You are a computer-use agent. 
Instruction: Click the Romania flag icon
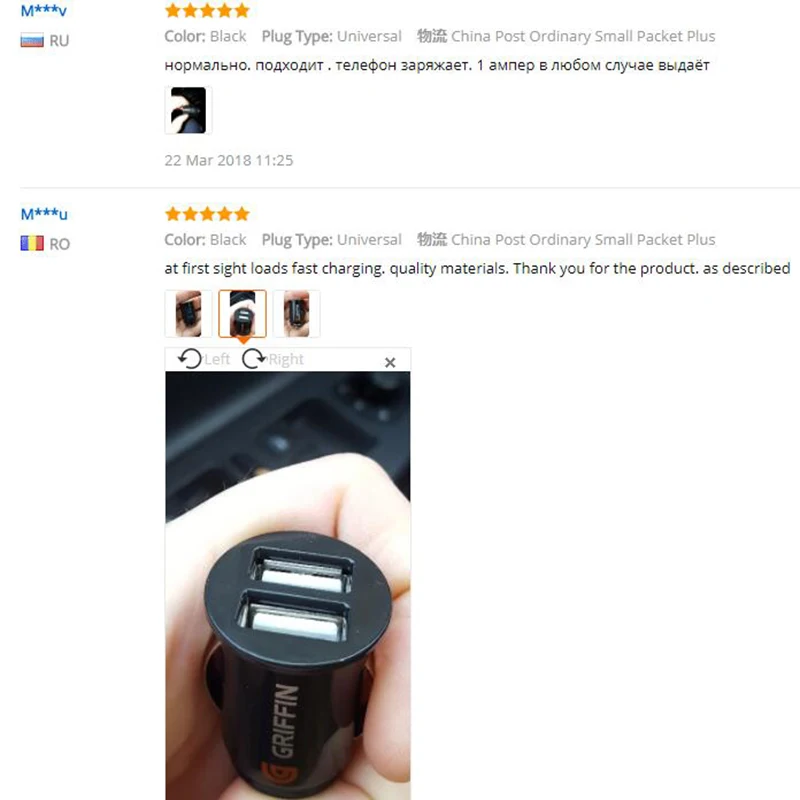32,243
